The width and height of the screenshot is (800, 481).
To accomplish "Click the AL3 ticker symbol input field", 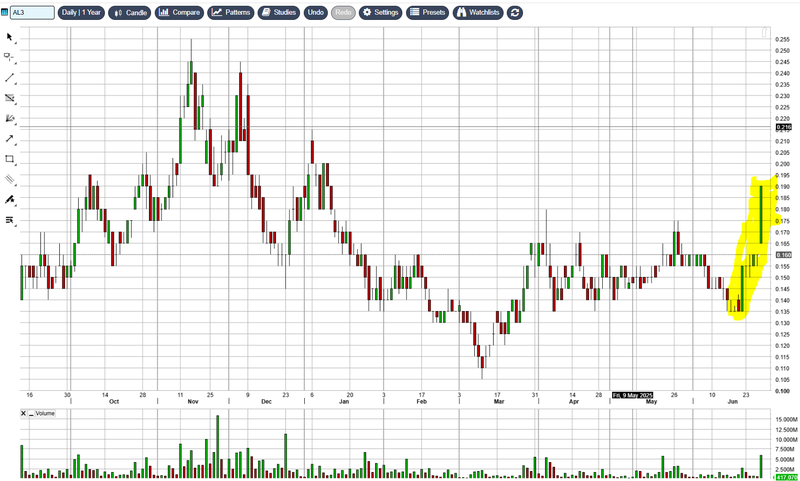I will pos(30,13).
